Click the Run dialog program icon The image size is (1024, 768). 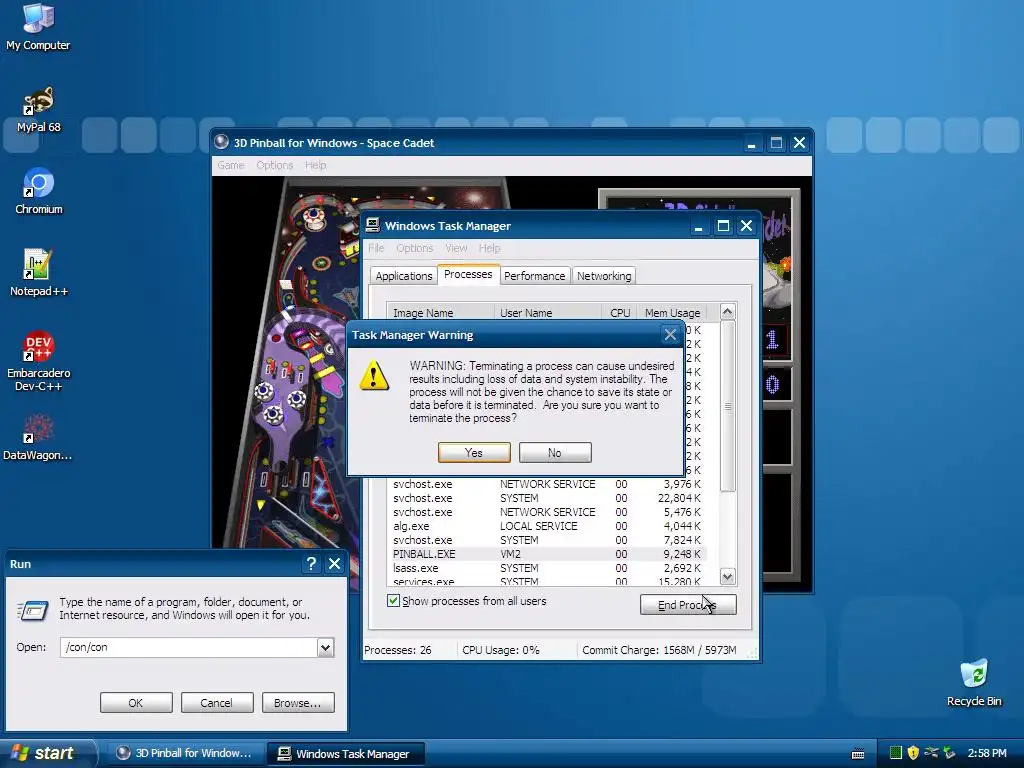coord(33,611)
